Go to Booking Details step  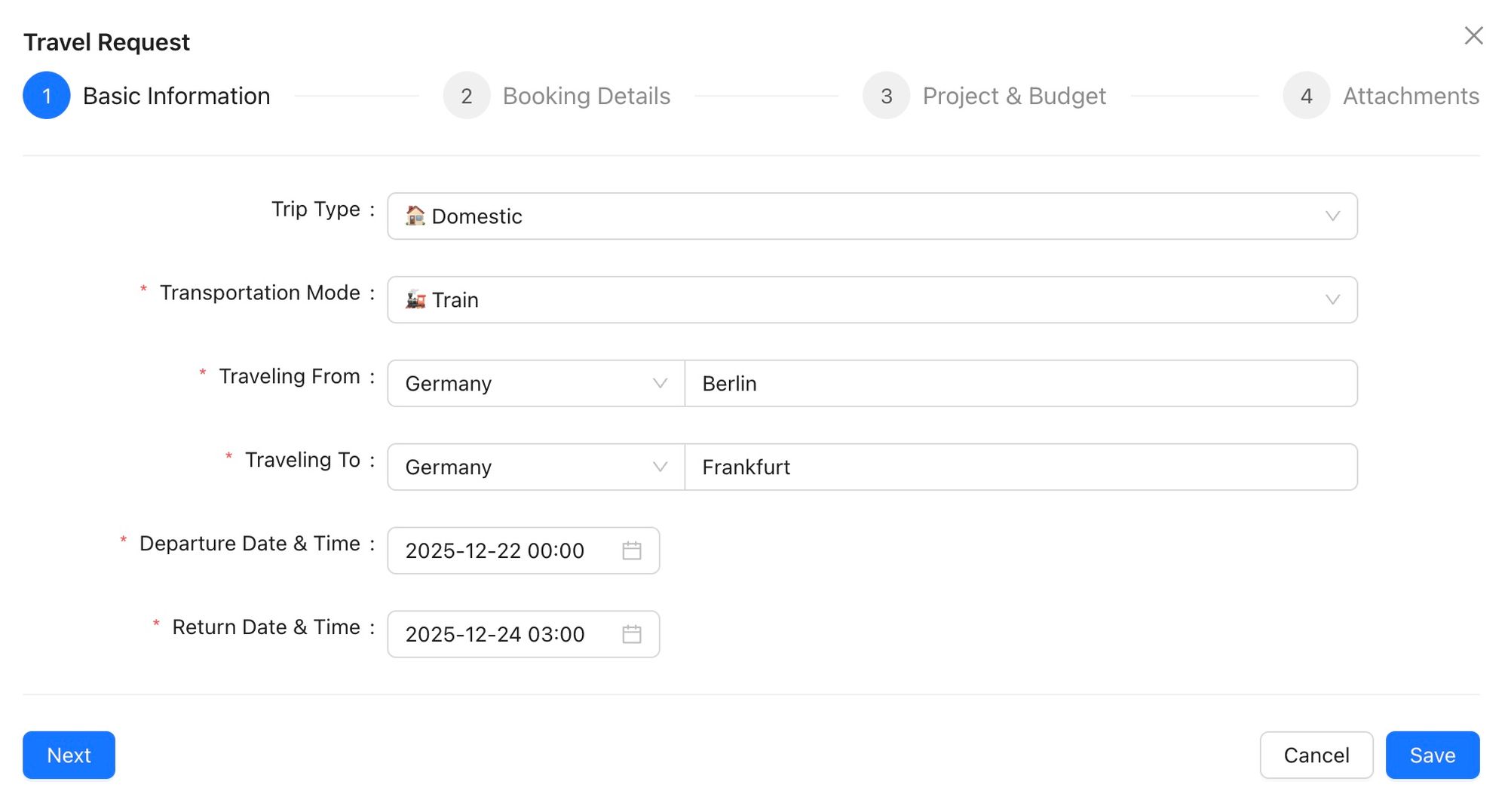586,96
